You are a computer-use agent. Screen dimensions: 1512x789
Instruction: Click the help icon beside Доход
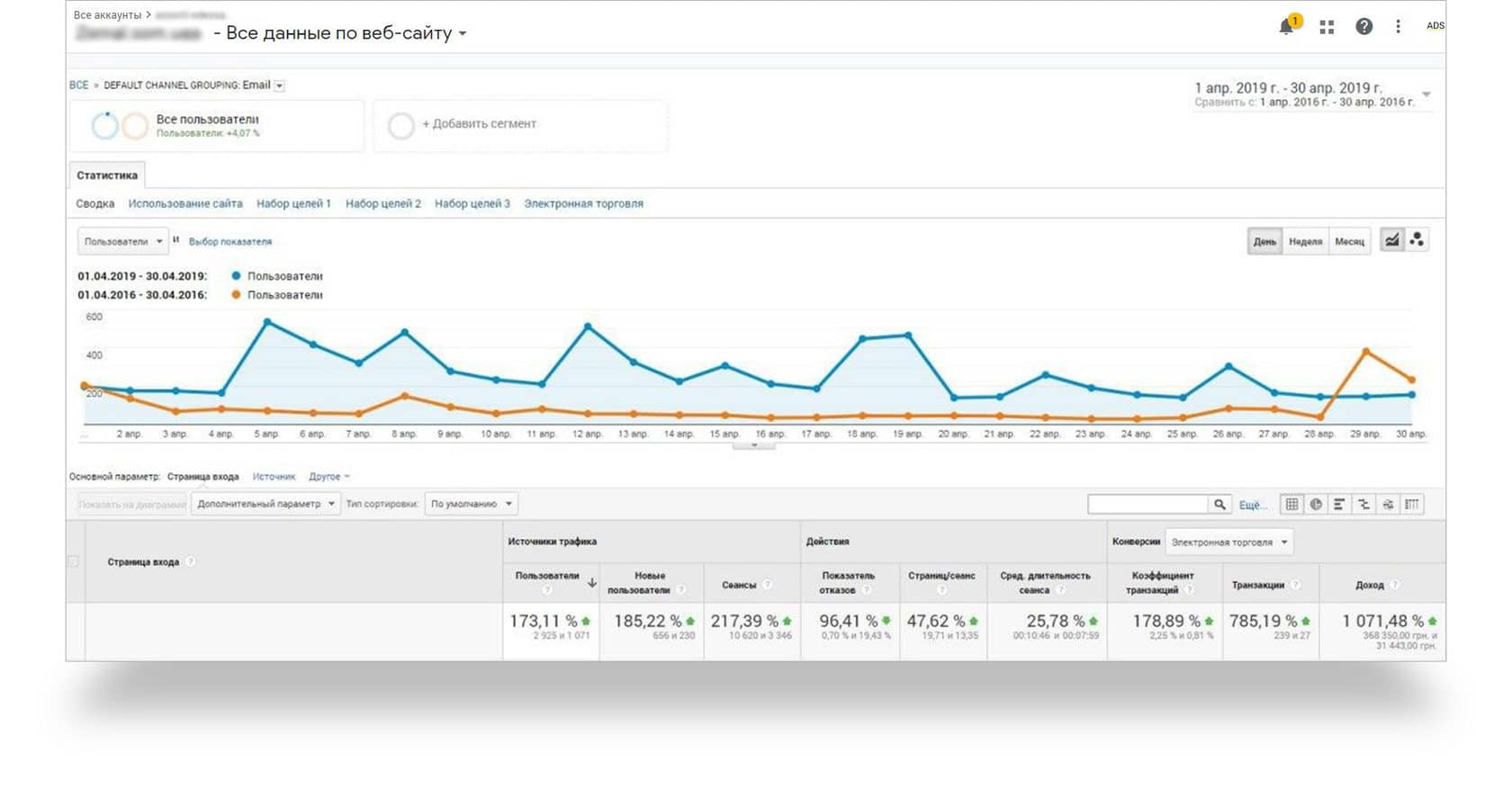pyautogui.click(x=1394, y=585)
